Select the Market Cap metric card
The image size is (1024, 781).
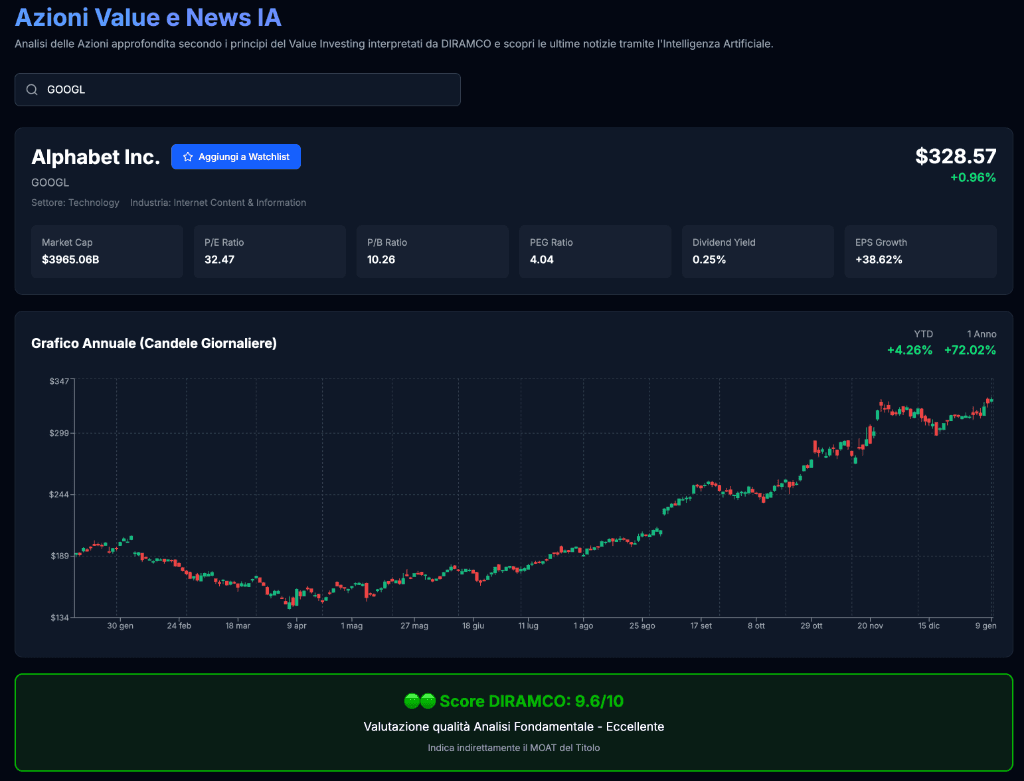[106, 251]
